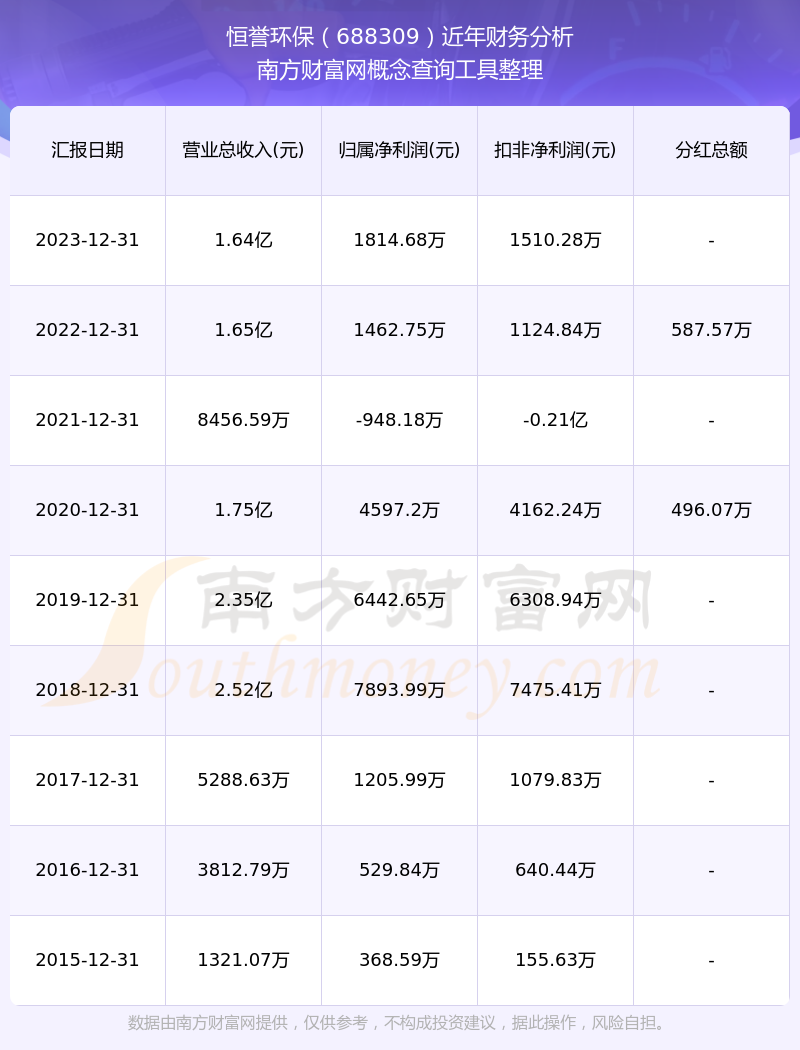Click the 7893.99万 net profit value

coord(400,690)
